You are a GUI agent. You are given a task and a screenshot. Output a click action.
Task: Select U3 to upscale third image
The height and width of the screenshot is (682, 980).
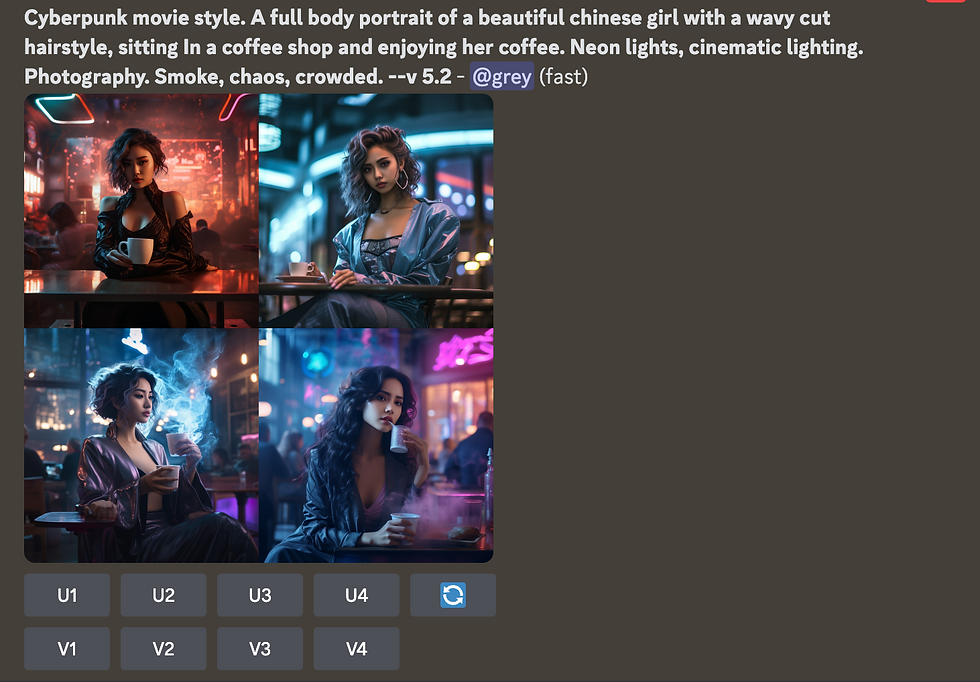[x=260, y=595]
